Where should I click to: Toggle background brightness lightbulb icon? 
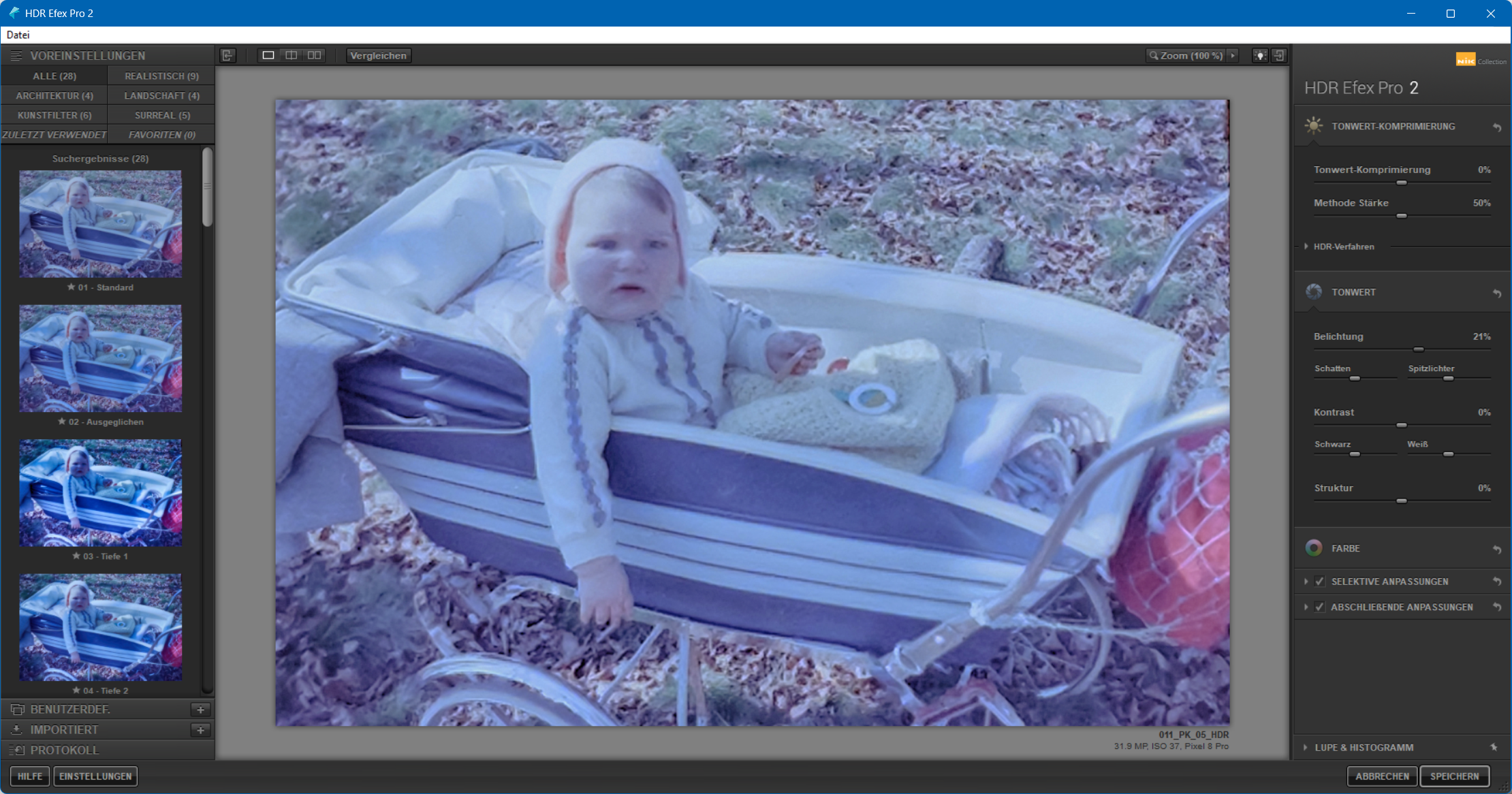point(1260,56)
